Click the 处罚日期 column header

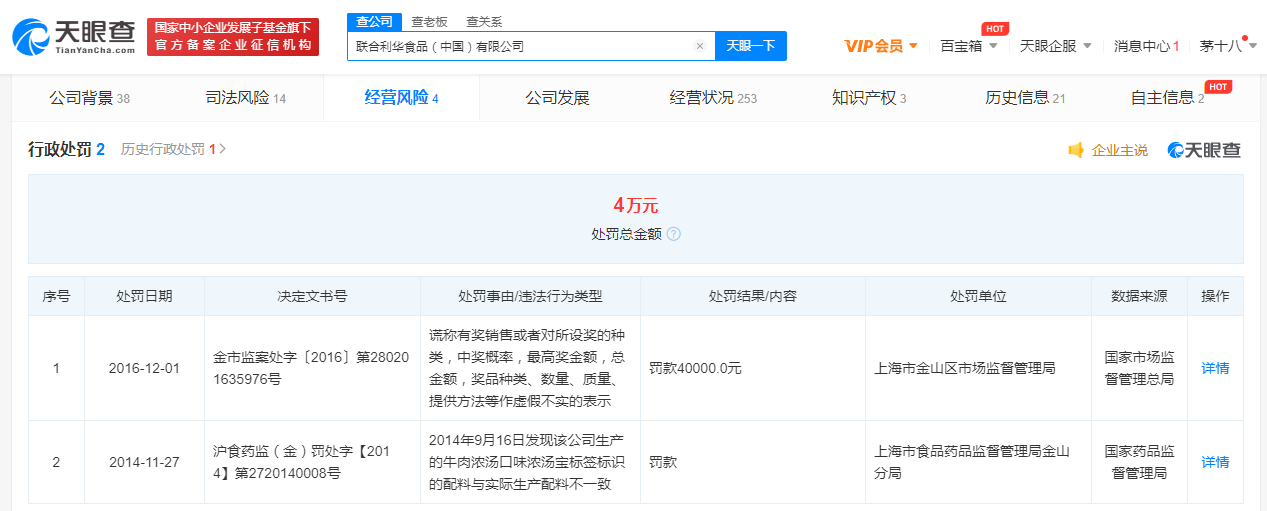[144, 296]
